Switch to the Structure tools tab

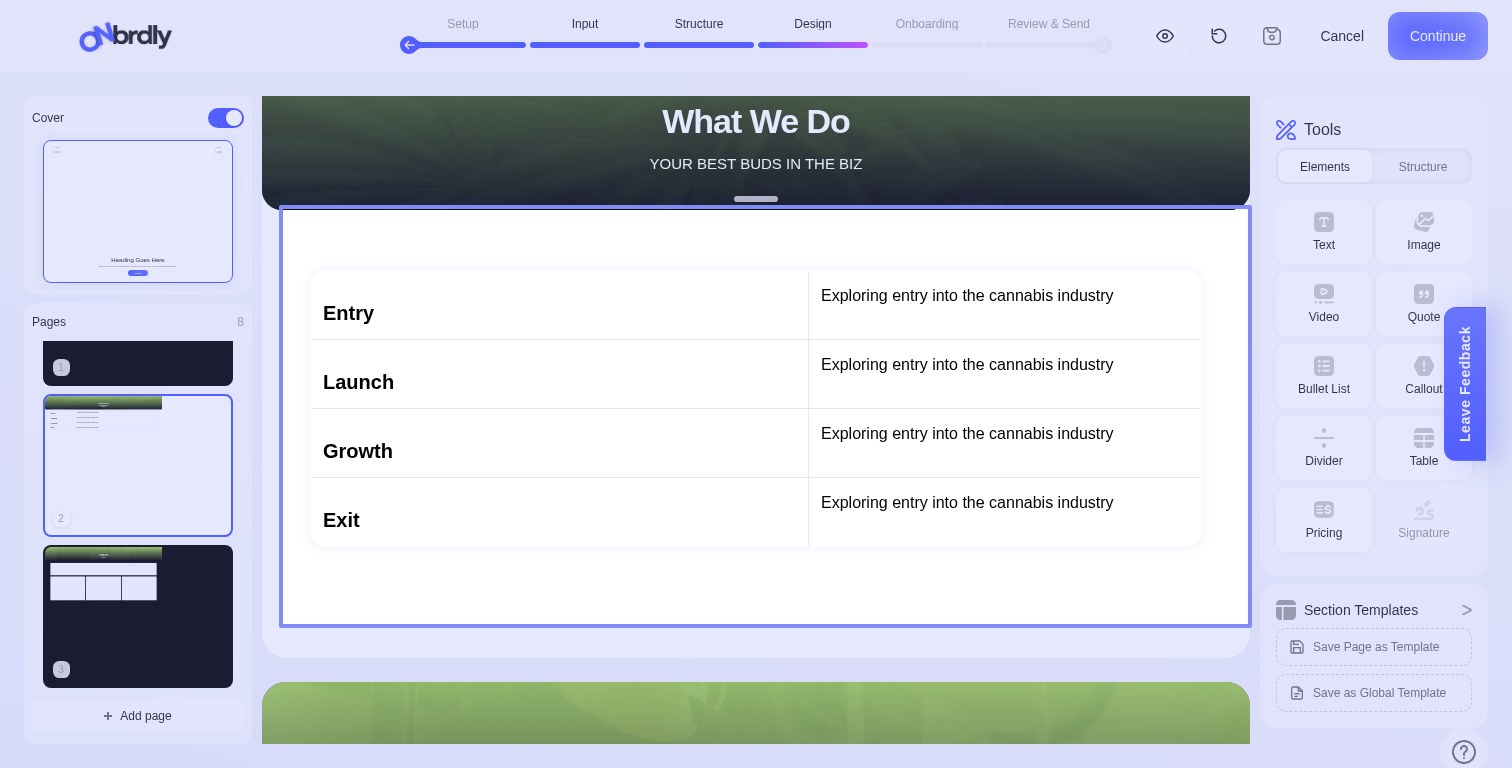[x=1422, y=167]
